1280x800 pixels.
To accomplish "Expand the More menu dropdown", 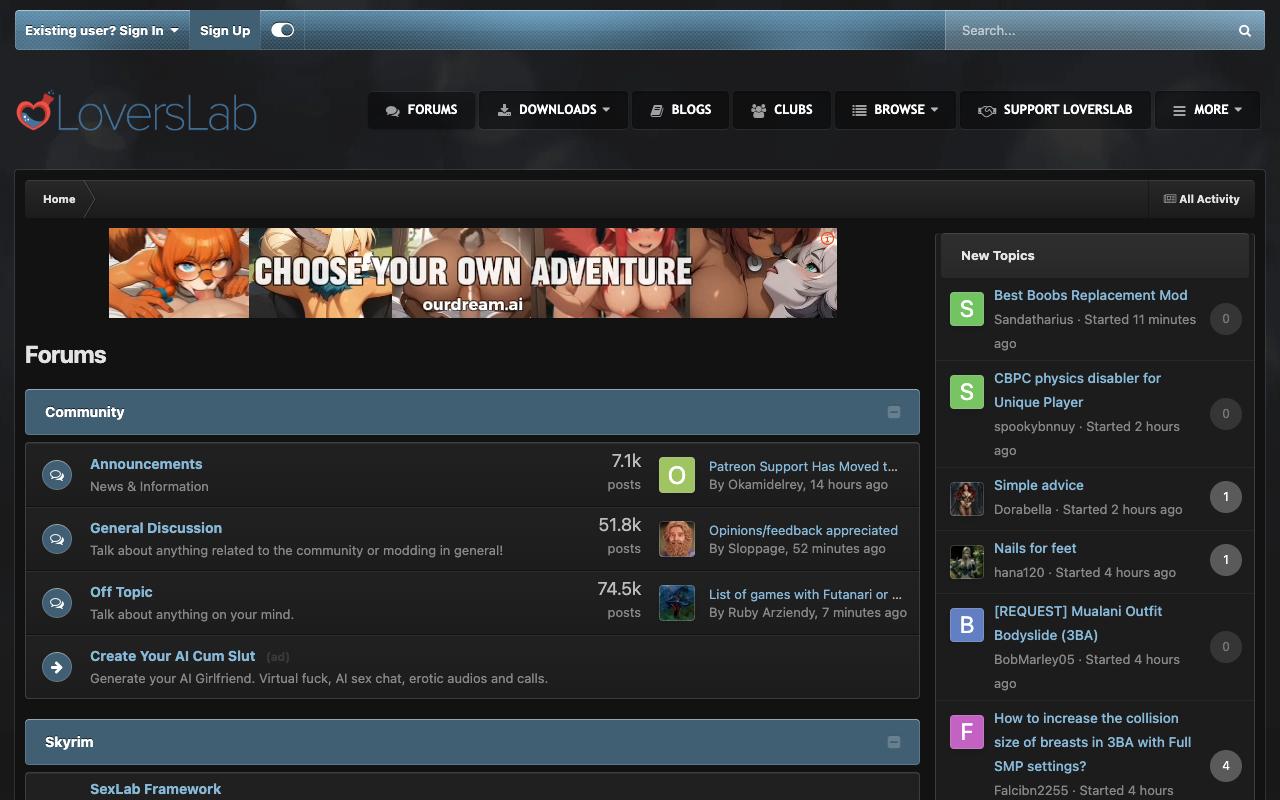I will pyautogui.click(x=1207, y=110).
